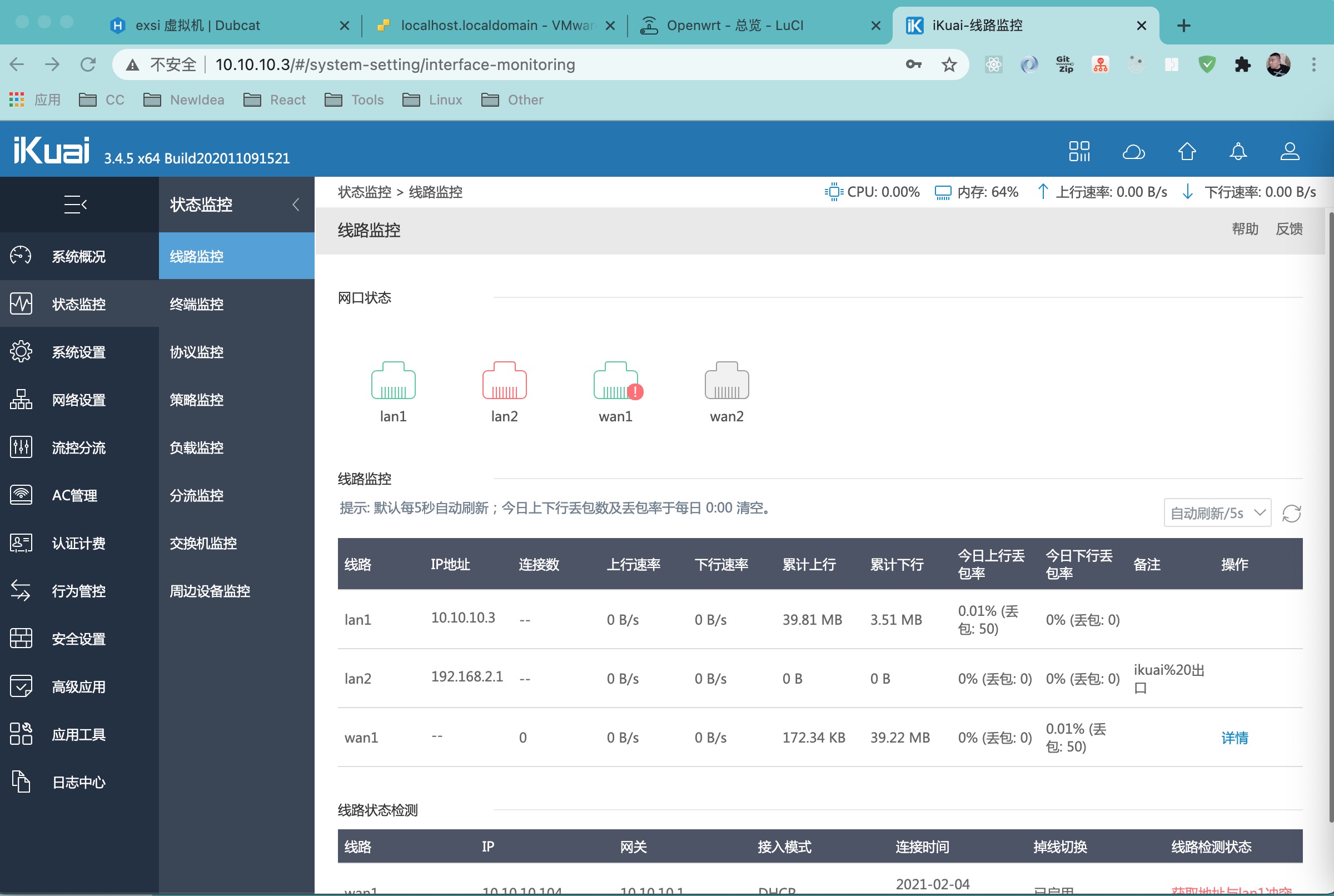1334x896 pixels.
Task: Open the Linux bookmarks folder
Action: pyautogui.click(x=432, y=100)
